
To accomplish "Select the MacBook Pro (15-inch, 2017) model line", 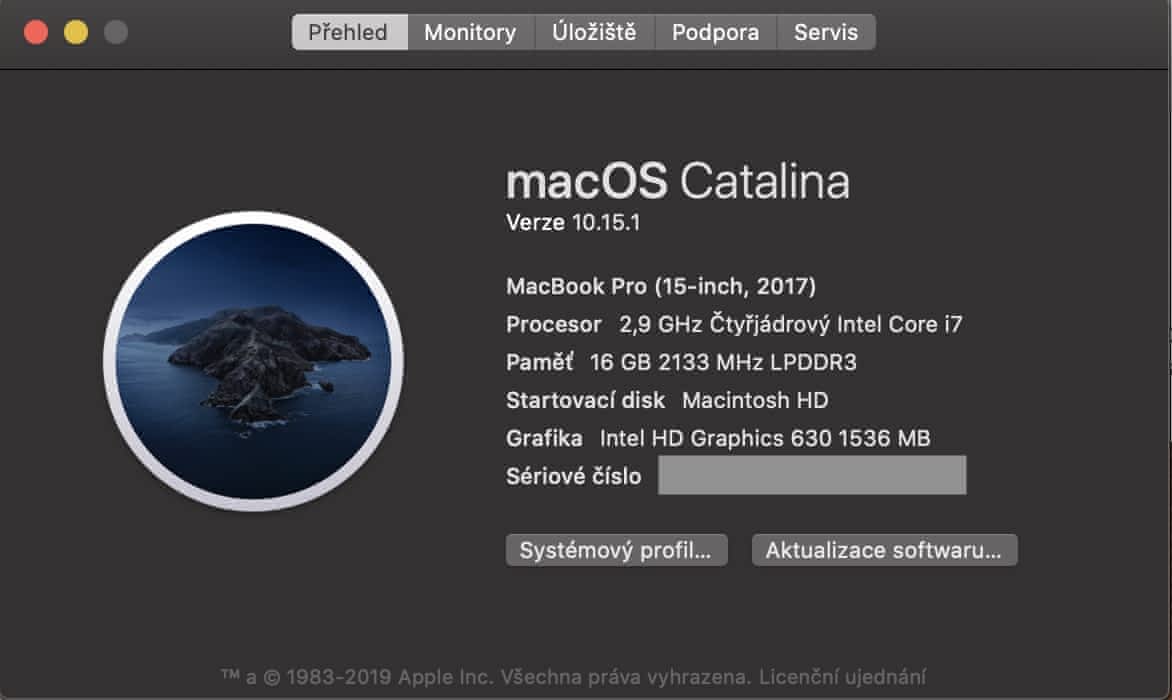I will coord(661,287).
